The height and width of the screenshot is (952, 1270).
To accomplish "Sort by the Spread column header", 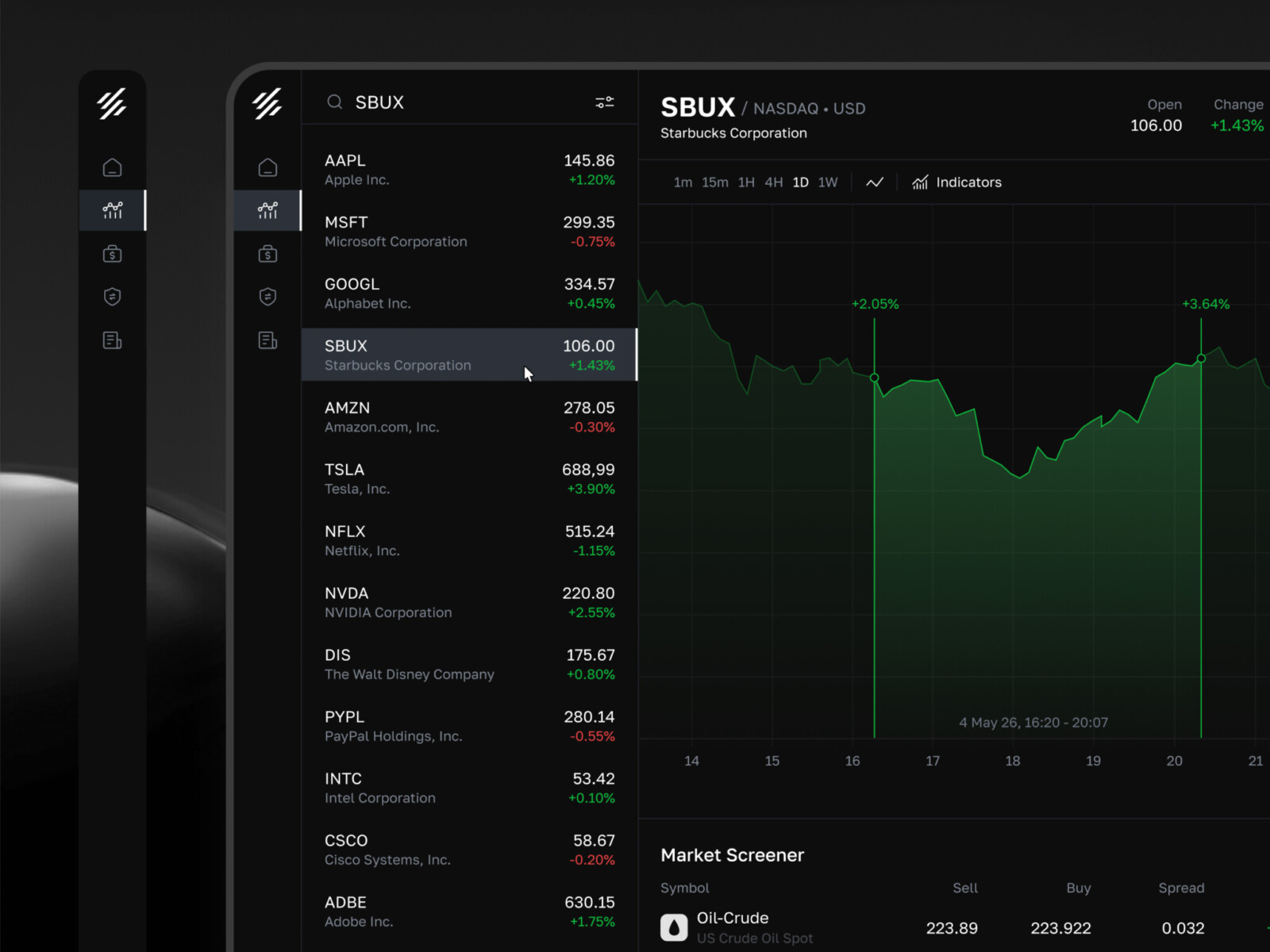I will click(1181, 888).
